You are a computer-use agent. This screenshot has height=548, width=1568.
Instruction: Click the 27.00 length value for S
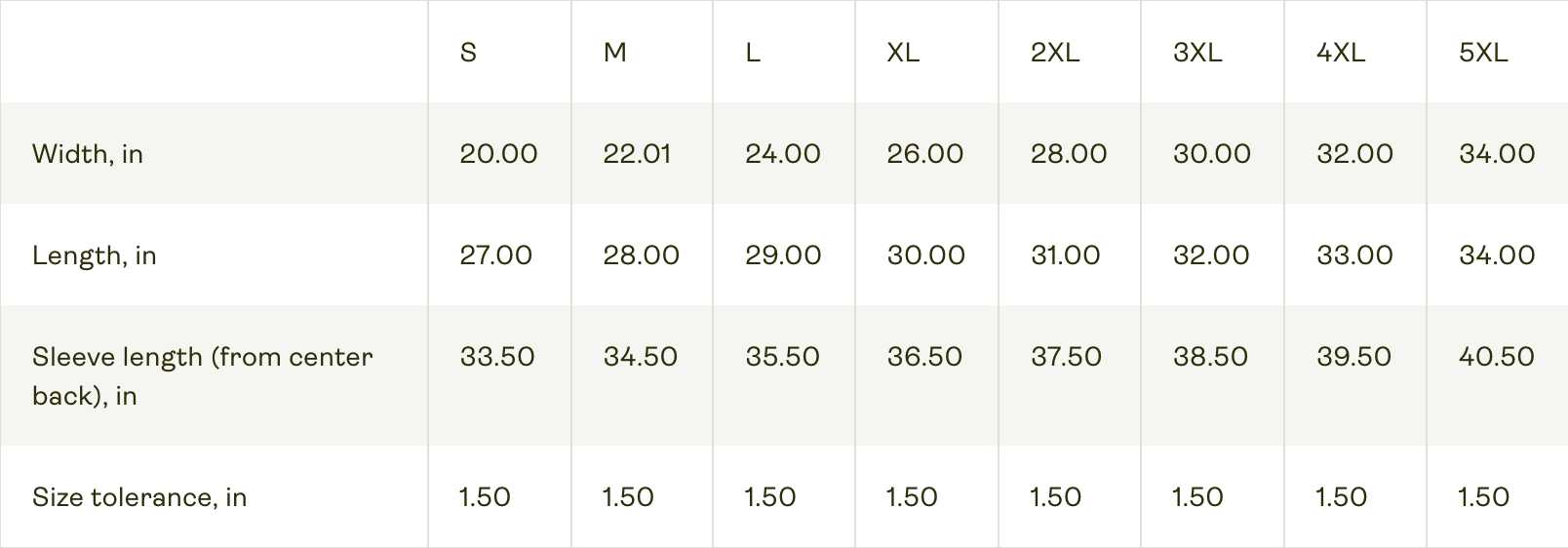tap(495, 255)
